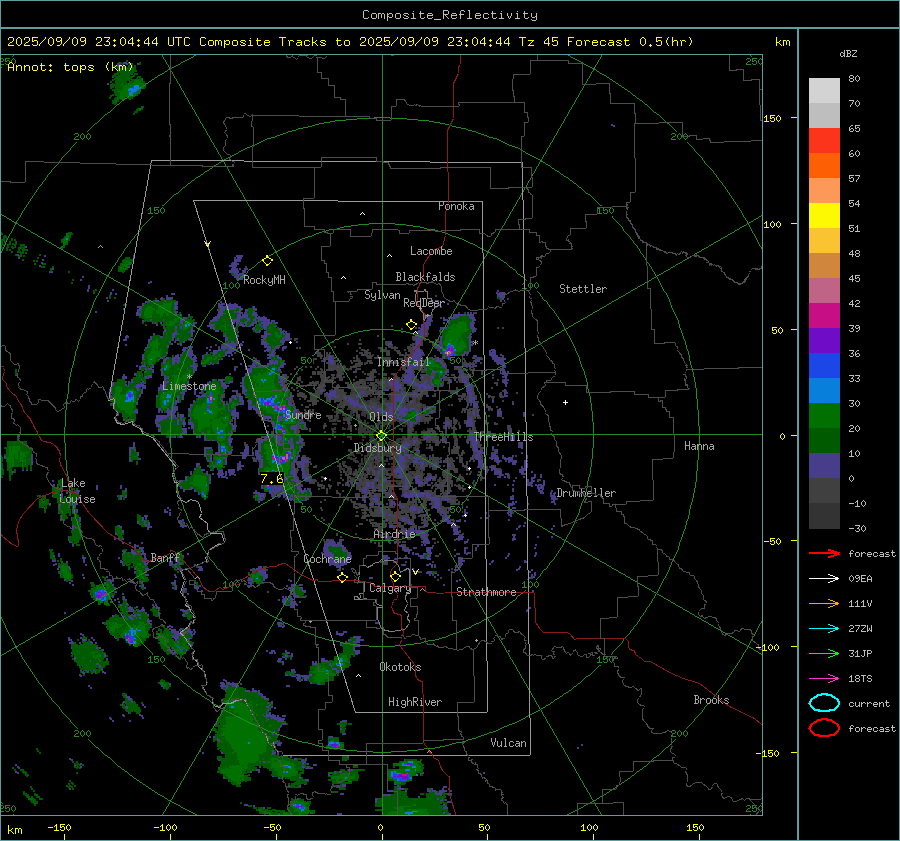
Task: Click the orange 111V arrow in the legend
Action: 824,603
